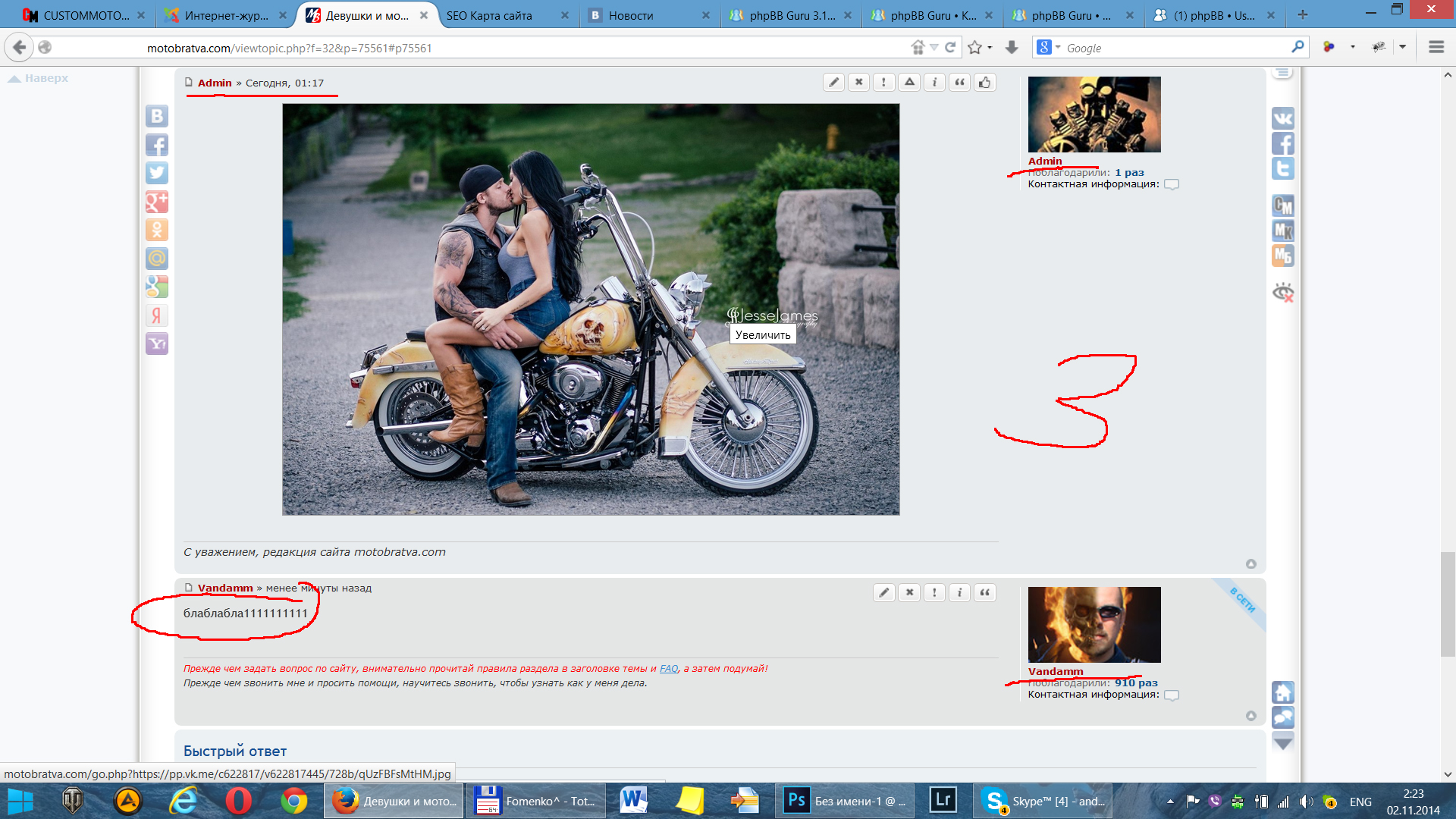
Task: Click the VKontakte share icon
Action: point(158,117)
